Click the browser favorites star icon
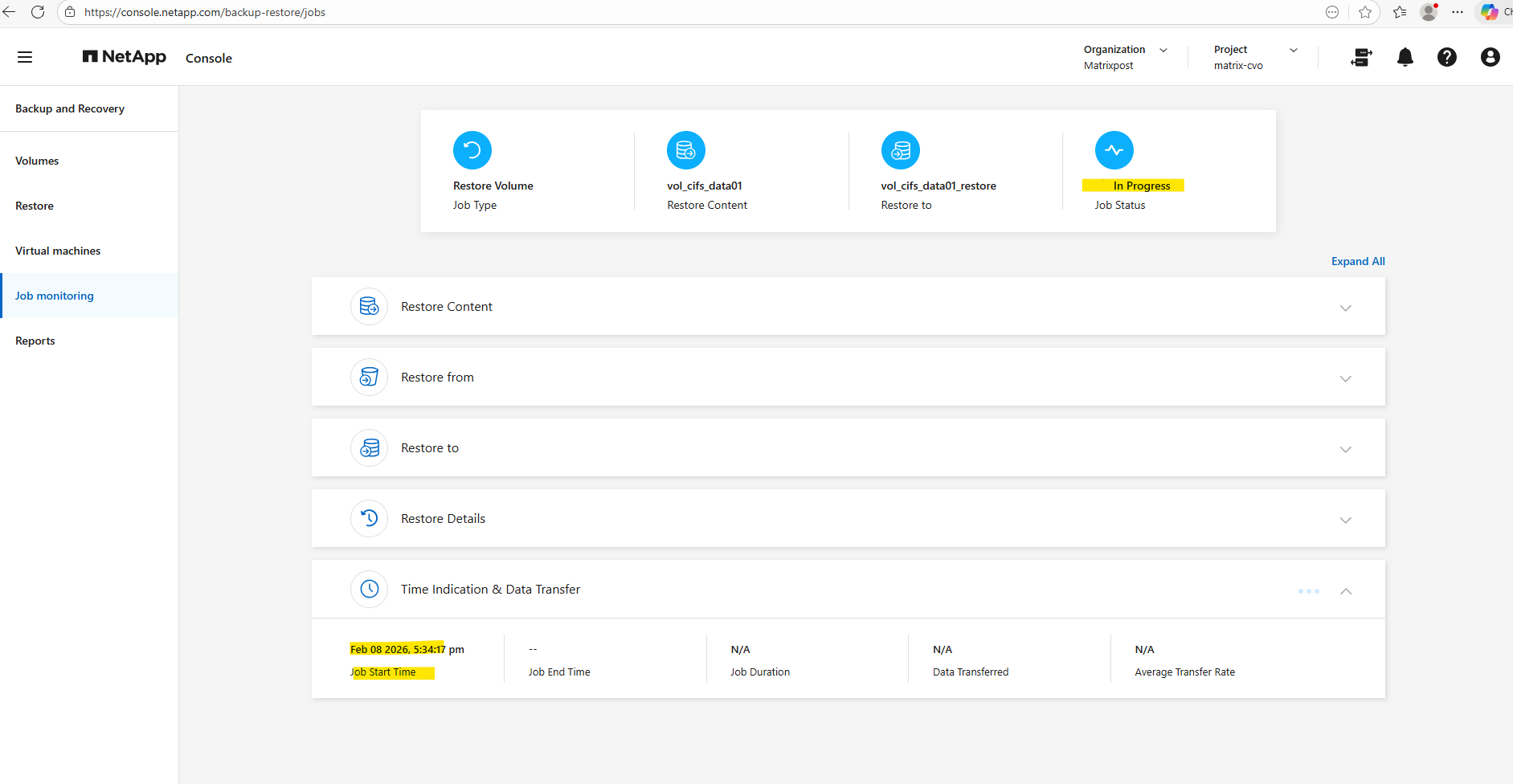 1364,12
